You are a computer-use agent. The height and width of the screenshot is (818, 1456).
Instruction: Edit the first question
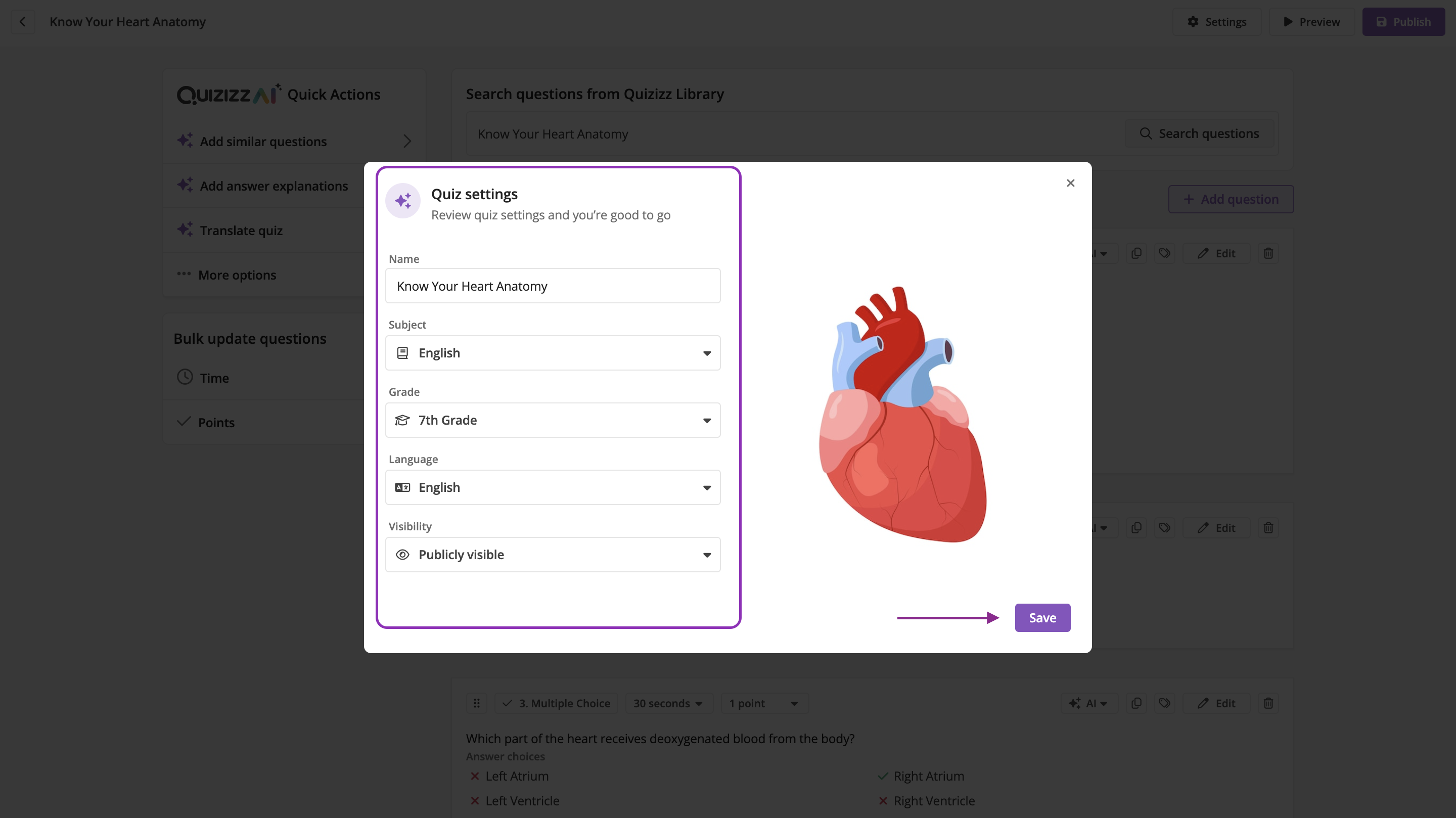click(x=1216, y=253)
